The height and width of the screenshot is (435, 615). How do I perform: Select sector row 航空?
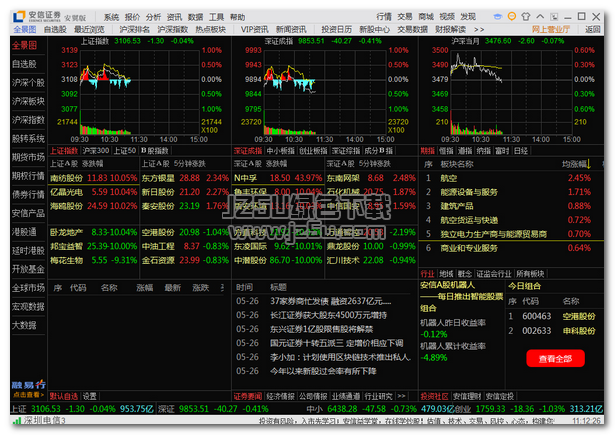511,178
